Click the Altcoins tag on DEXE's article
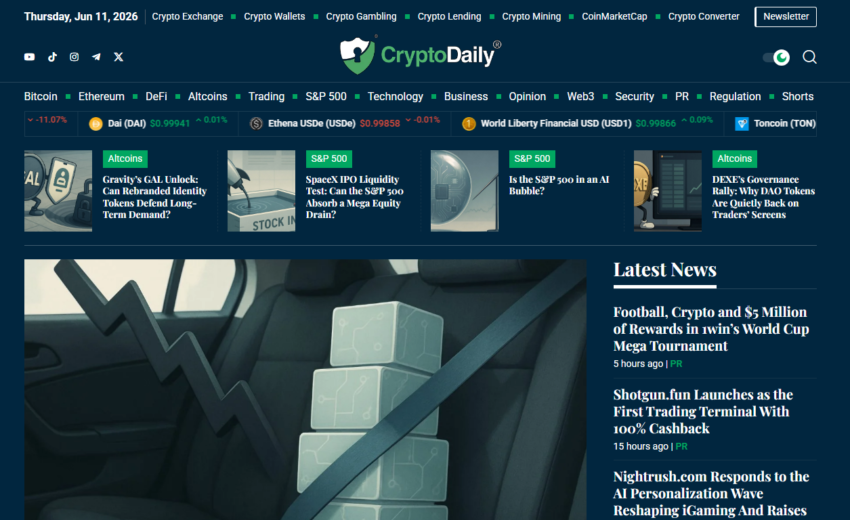The width and height of the screenshot is (850, 520). tap(735, 159)
